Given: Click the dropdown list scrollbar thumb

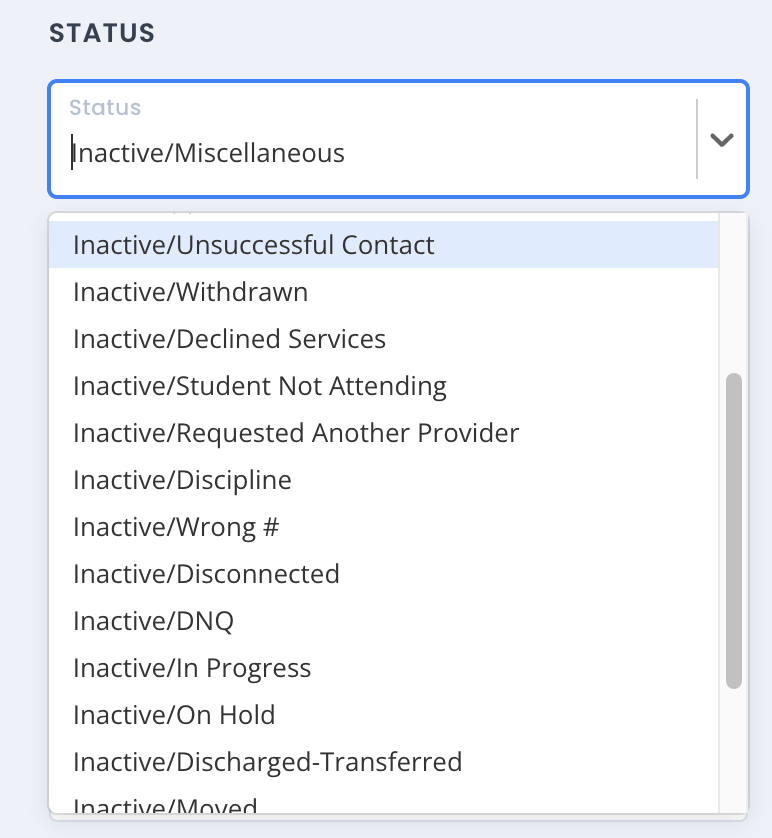Looking at the screenshot, I should (x=734, y=530).
